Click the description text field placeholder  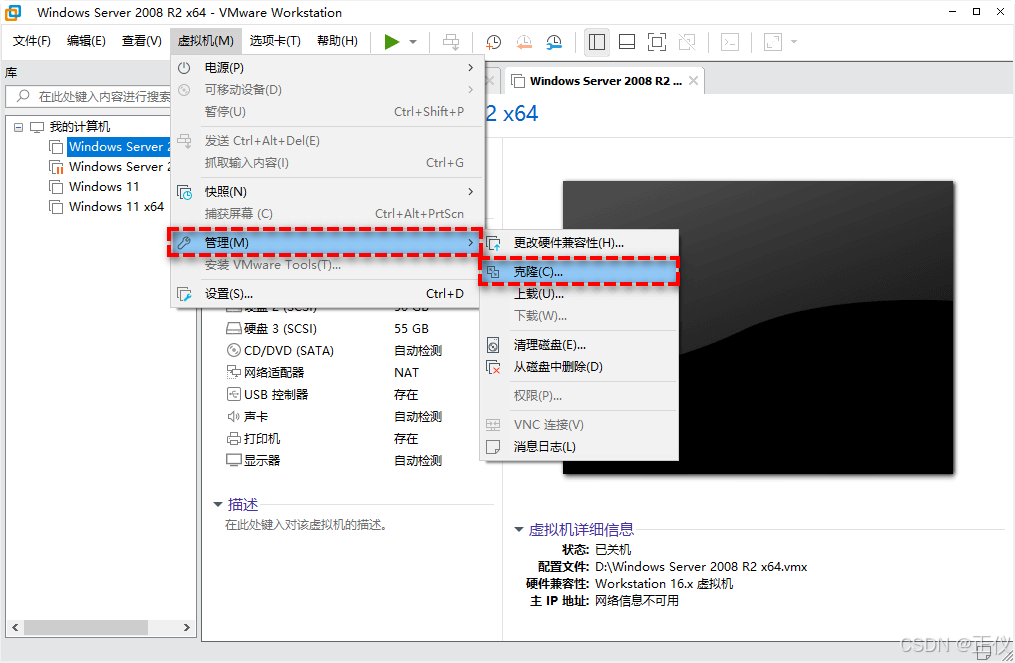click(306, 525)
